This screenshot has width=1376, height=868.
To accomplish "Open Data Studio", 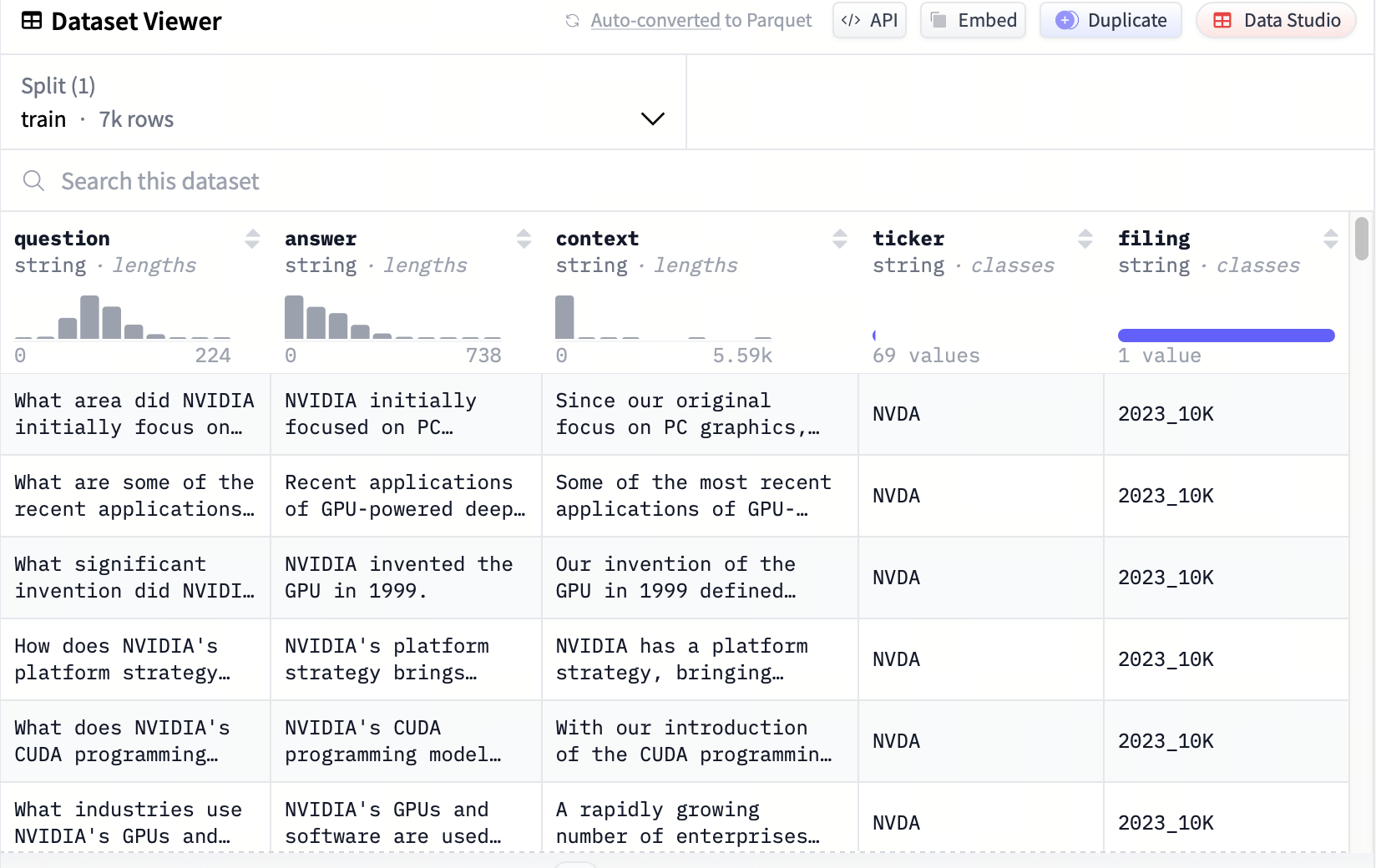I will [1276, 20].
